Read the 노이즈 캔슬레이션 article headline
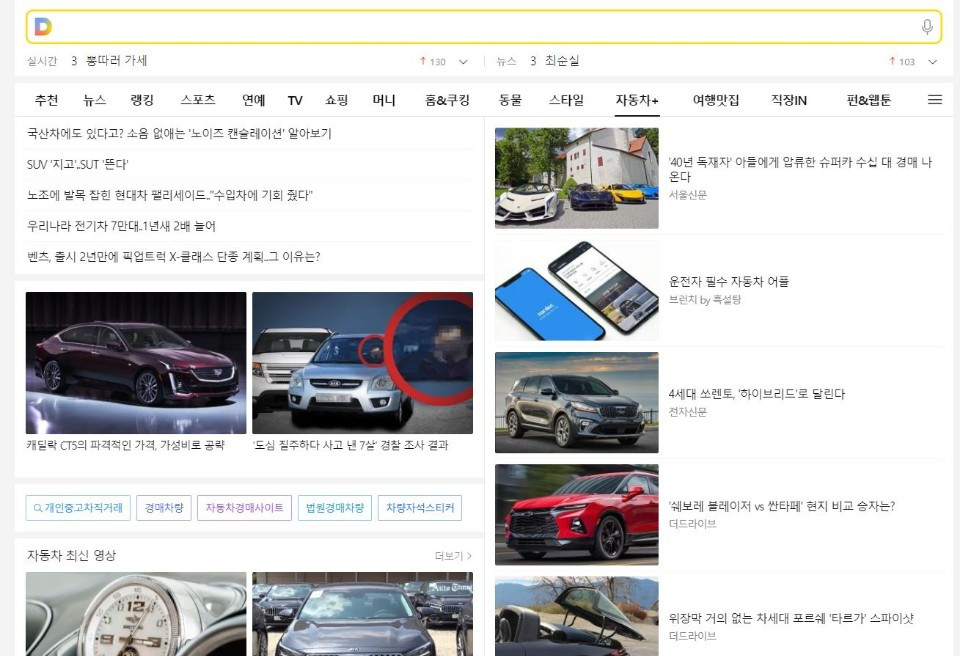 click(x=179, y=134)
